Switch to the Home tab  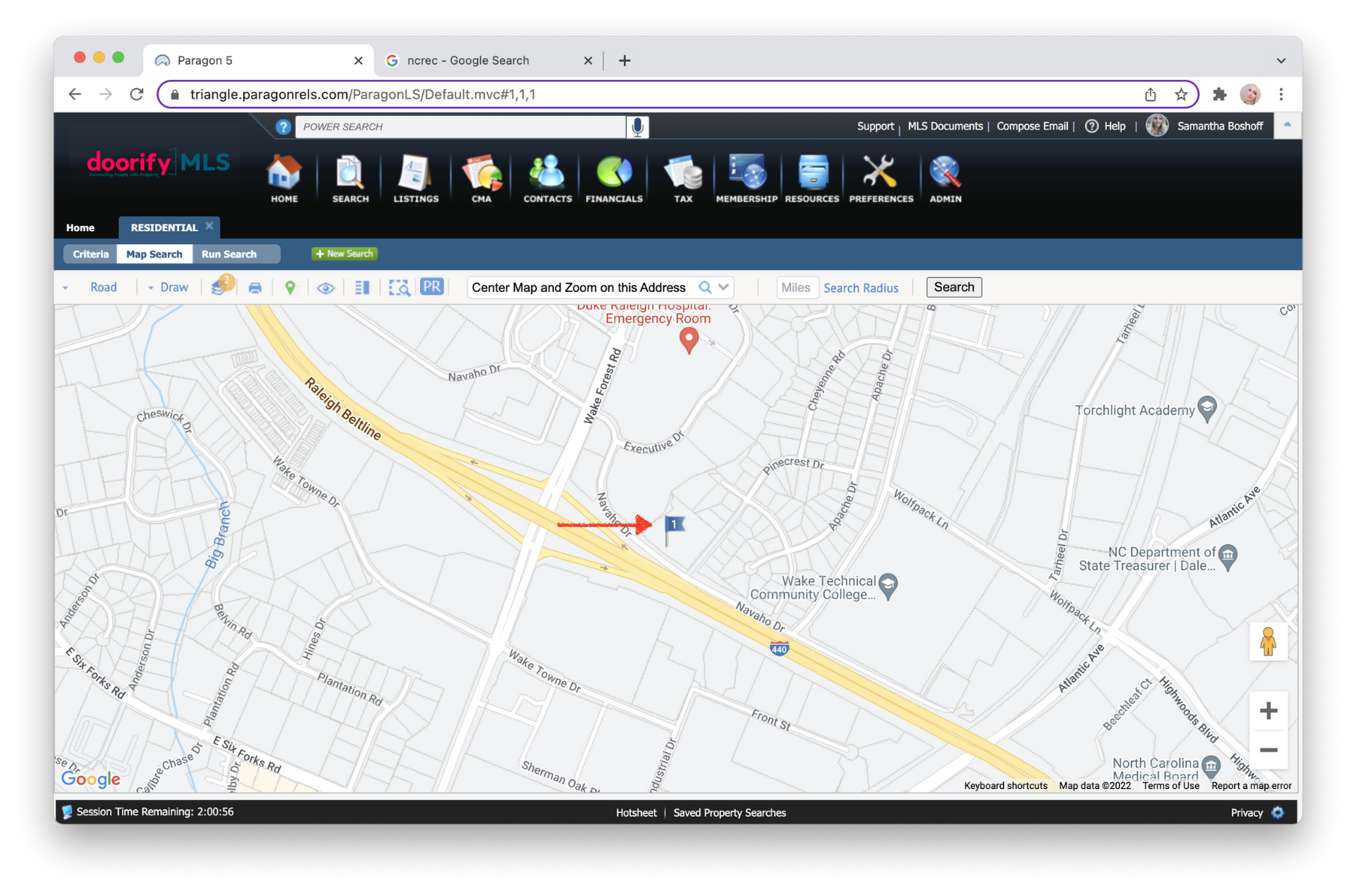click(80, 228)
